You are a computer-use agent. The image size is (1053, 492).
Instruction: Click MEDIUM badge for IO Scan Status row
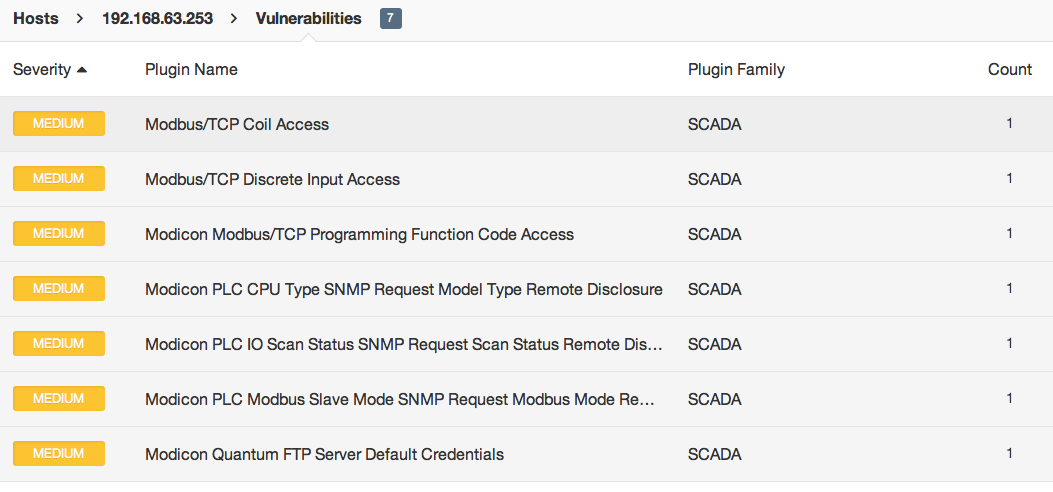[x=59, y=344]
